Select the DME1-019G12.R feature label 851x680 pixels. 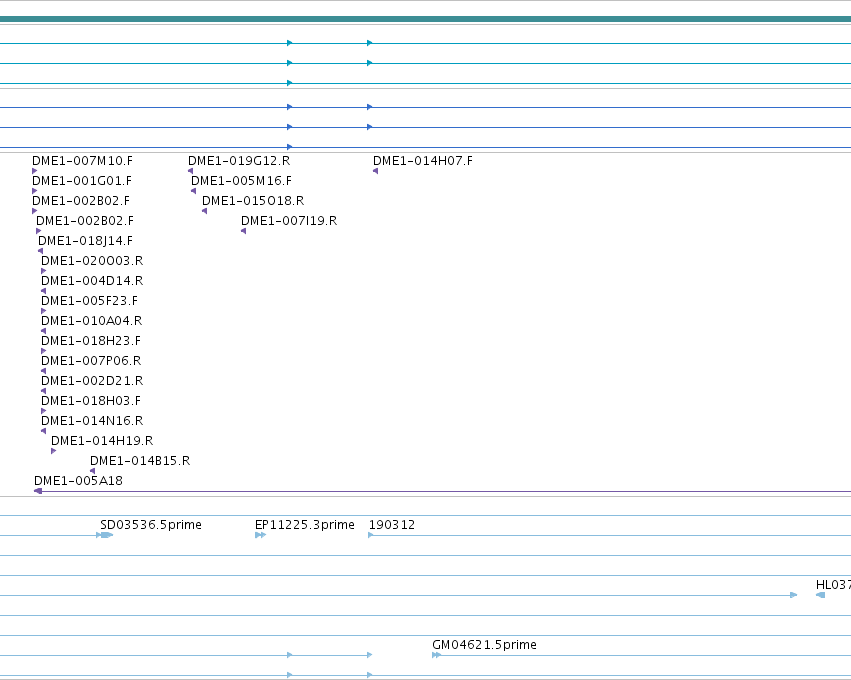coord(239,161)
